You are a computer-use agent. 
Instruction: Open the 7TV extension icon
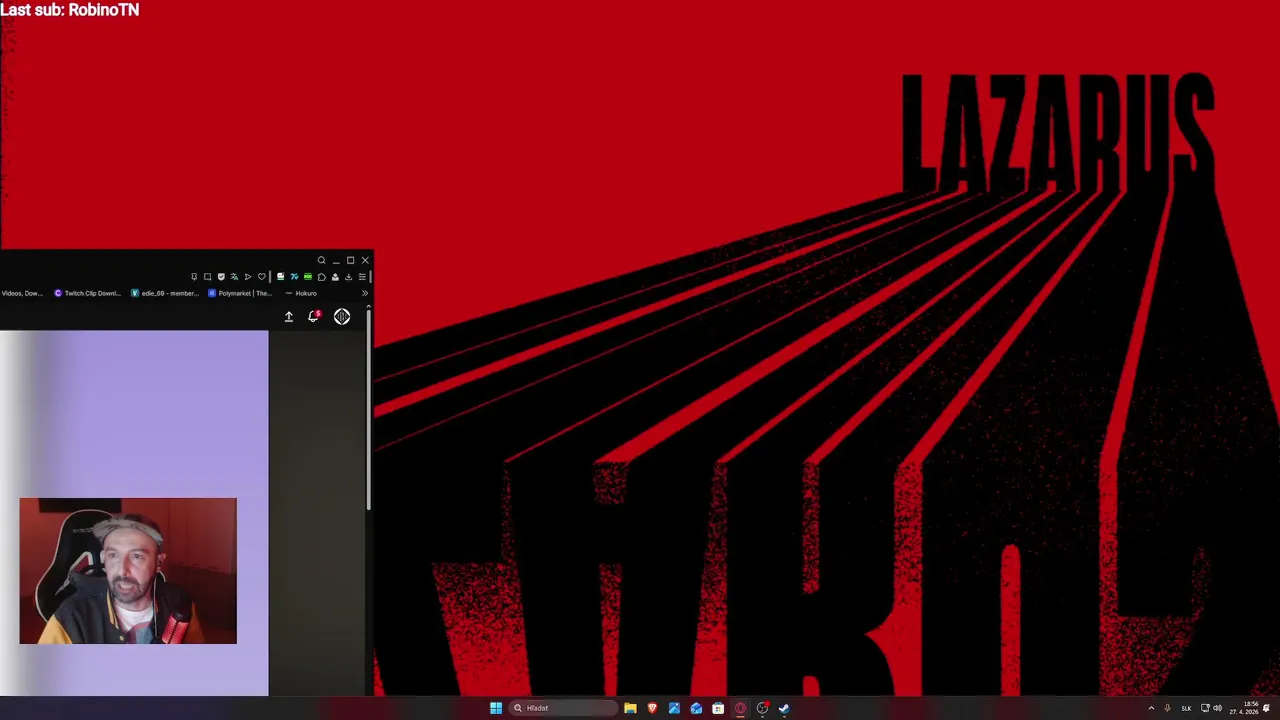294,277
